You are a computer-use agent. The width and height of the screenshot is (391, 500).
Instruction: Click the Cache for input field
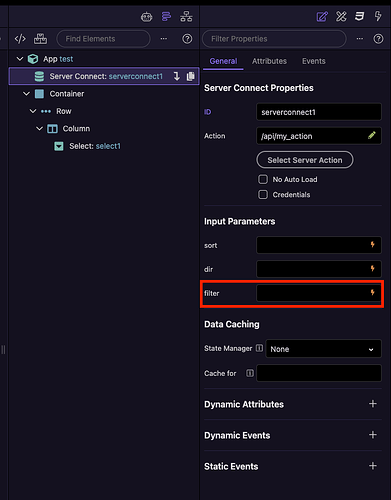[x=319, y=373]
